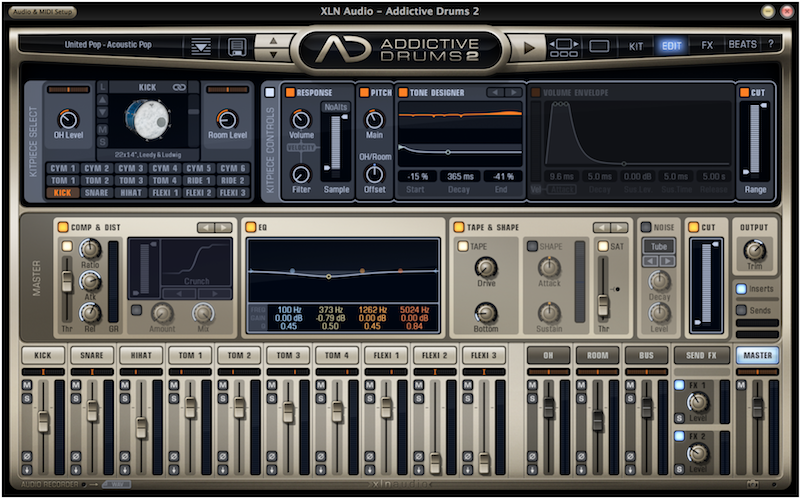Toggle the PITCH section on/off
Viewport: 800px width, 499px height.
pyautogui.click(x=364, y=92)
